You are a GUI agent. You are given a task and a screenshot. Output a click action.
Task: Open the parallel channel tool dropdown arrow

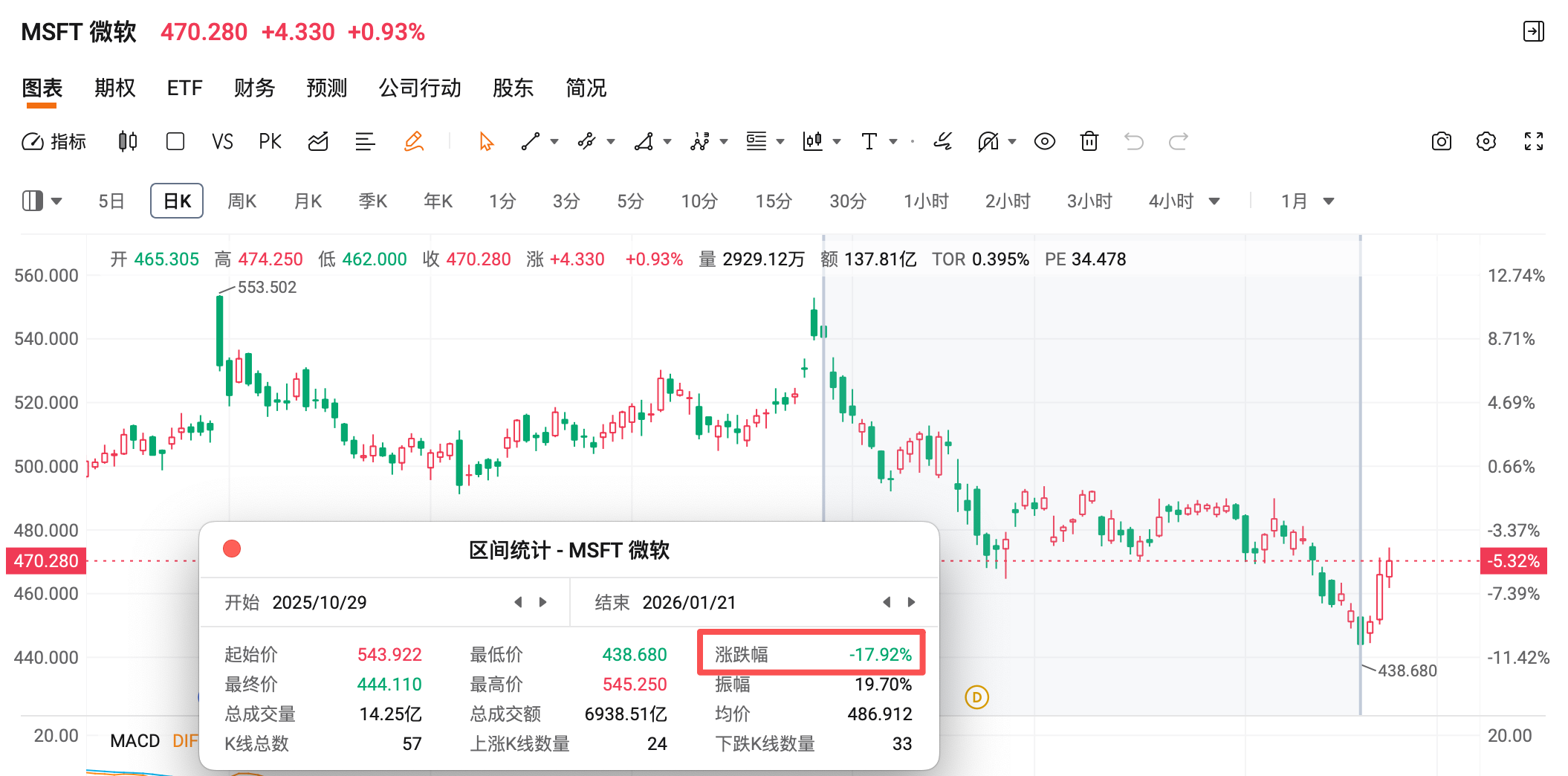[611, 141]
